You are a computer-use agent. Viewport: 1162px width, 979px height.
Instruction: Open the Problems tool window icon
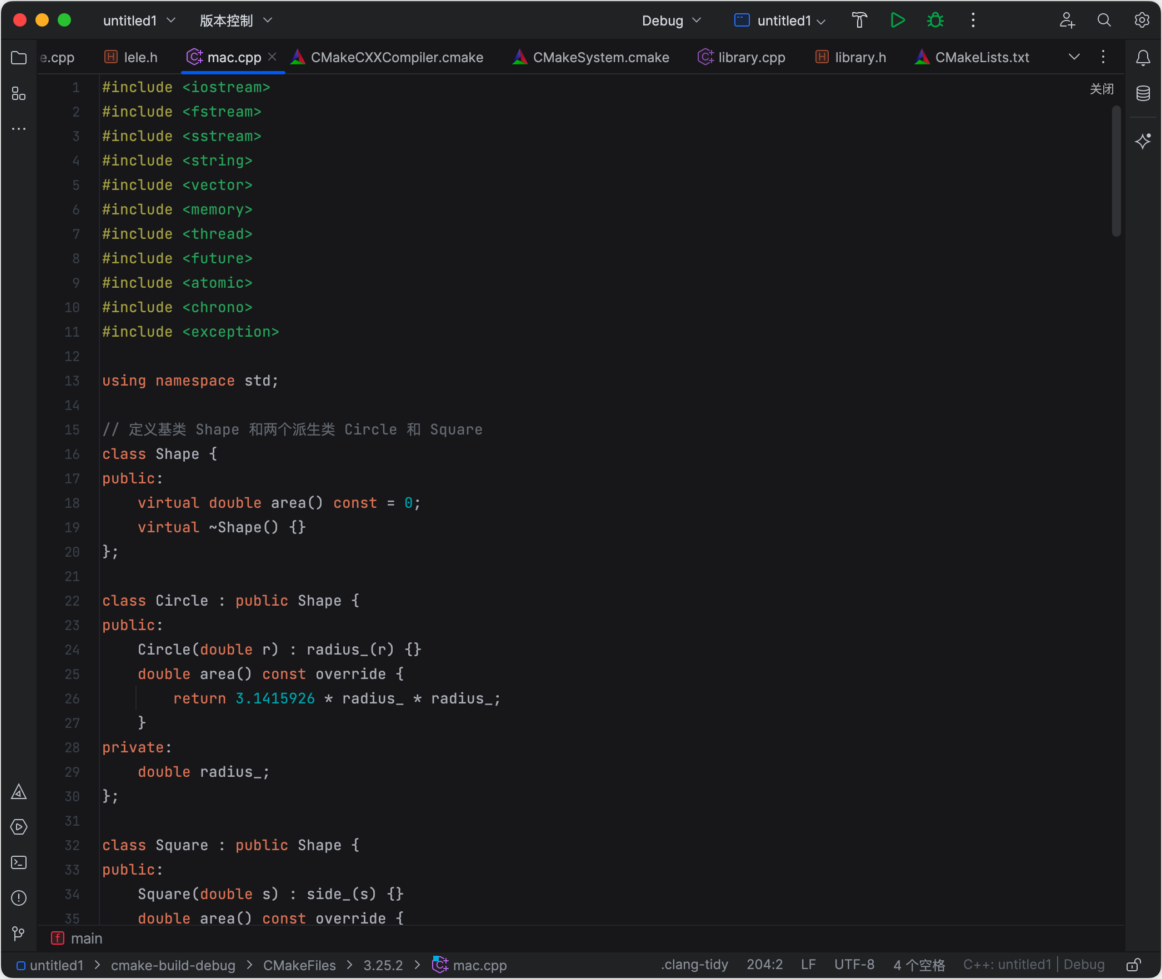coord(19,898)
